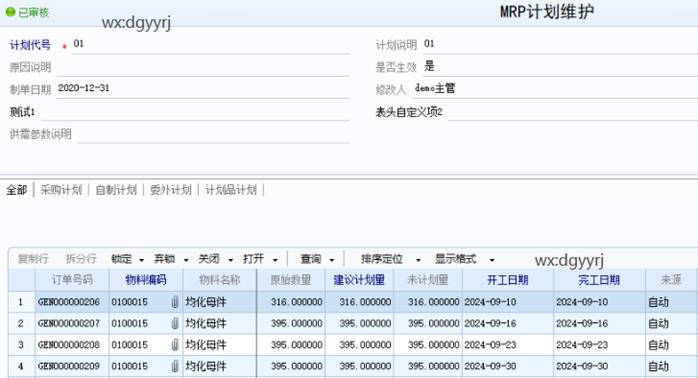
Task: Switch to the 全部 tab
Action: (17, 190)
